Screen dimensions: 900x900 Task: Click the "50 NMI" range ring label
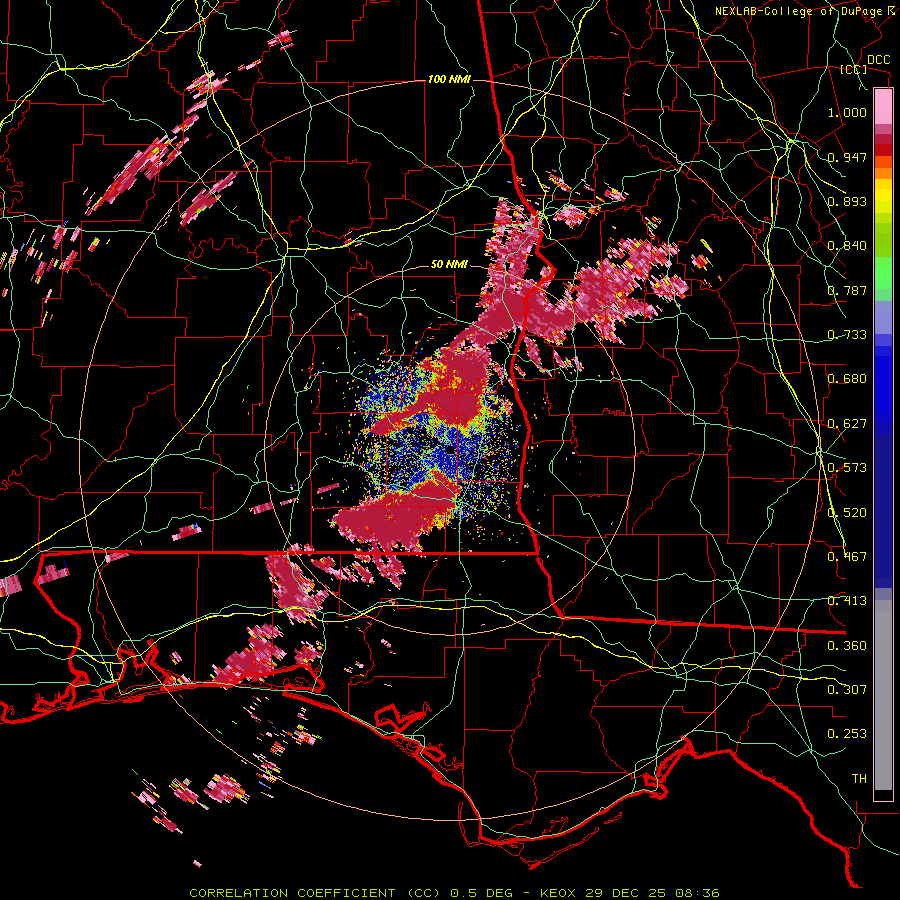point(449,265)
